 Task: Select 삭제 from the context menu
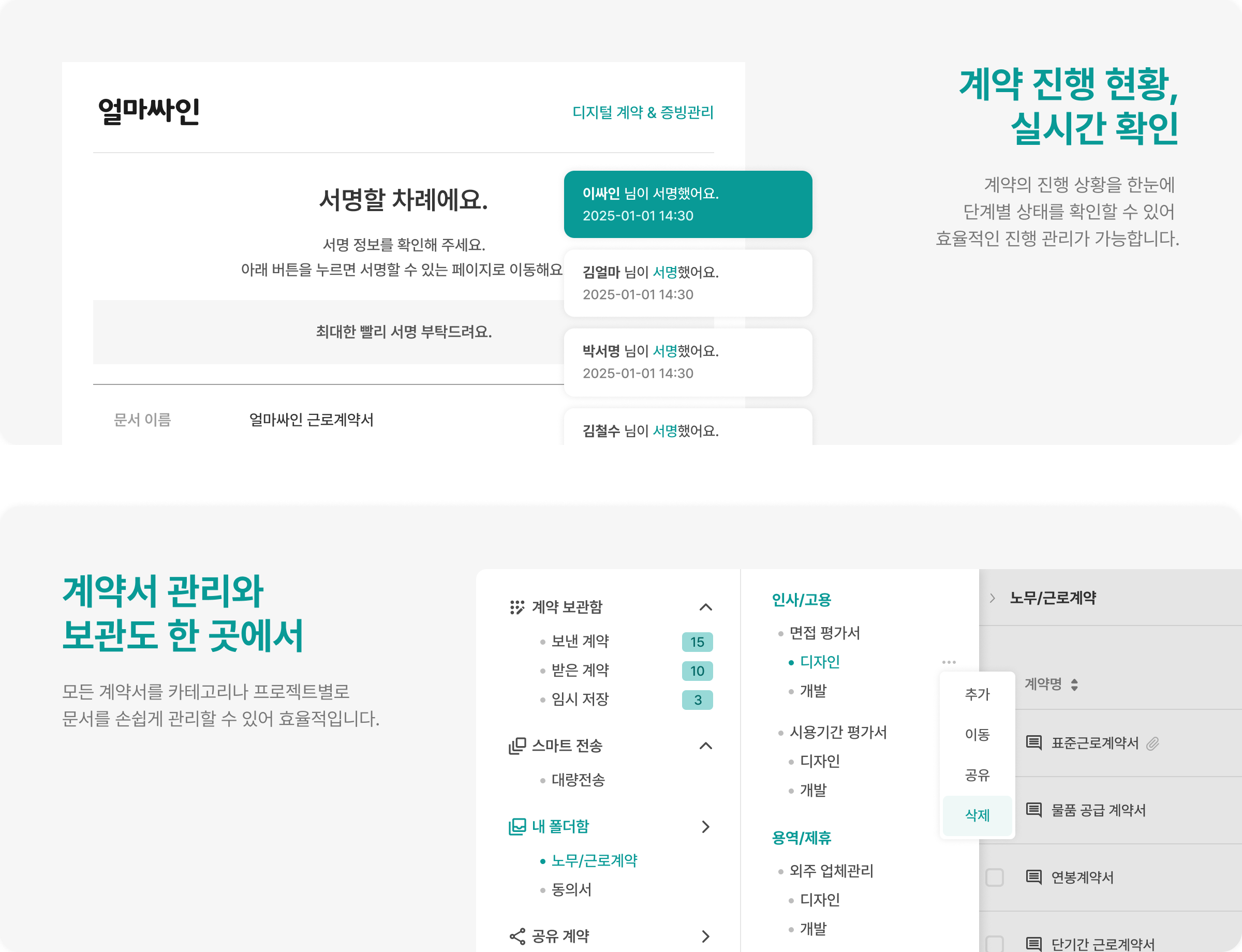[977, 815]
